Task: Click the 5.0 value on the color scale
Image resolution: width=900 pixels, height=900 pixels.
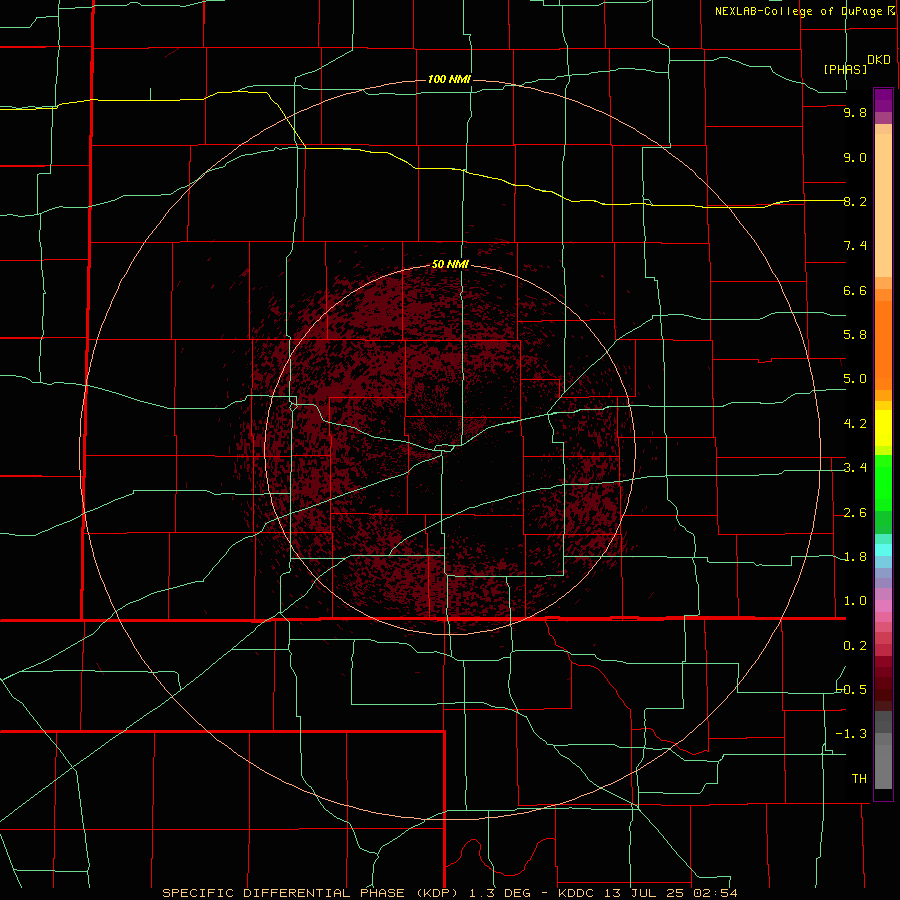Action: click(855, 379)
